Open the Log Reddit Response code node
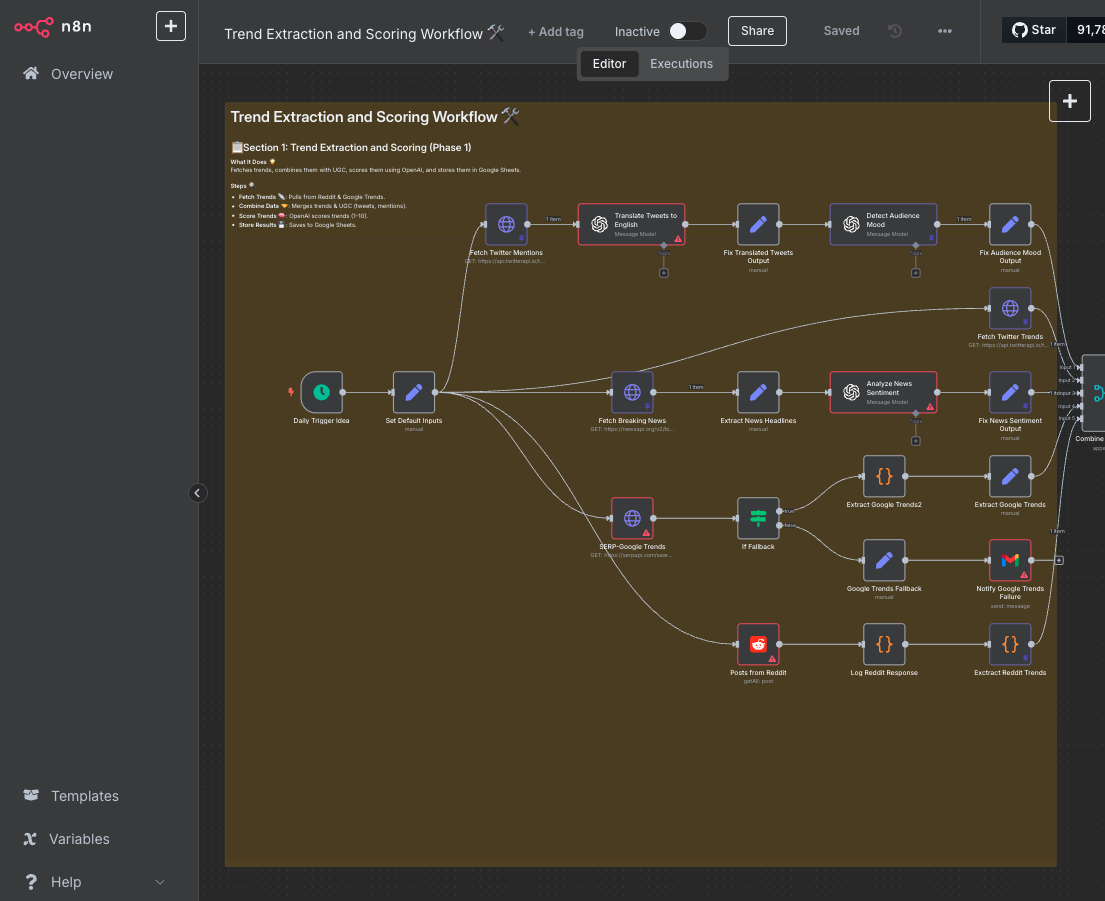Image resolution: width=1105 pixels, height=901 pixels. pyautogui.click(x=884, y=645)
